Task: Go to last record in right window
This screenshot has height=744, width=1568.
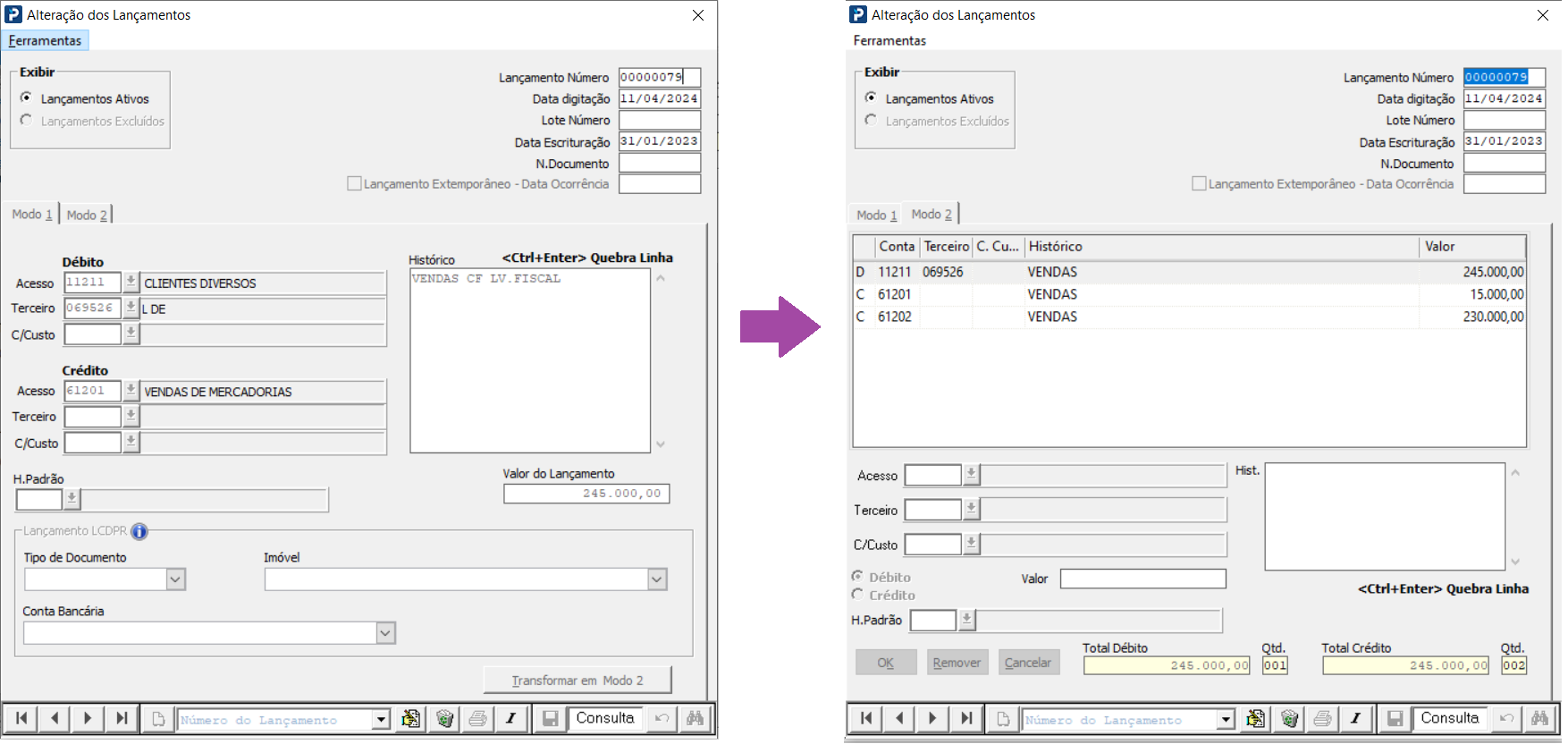Action: (966, 718)
